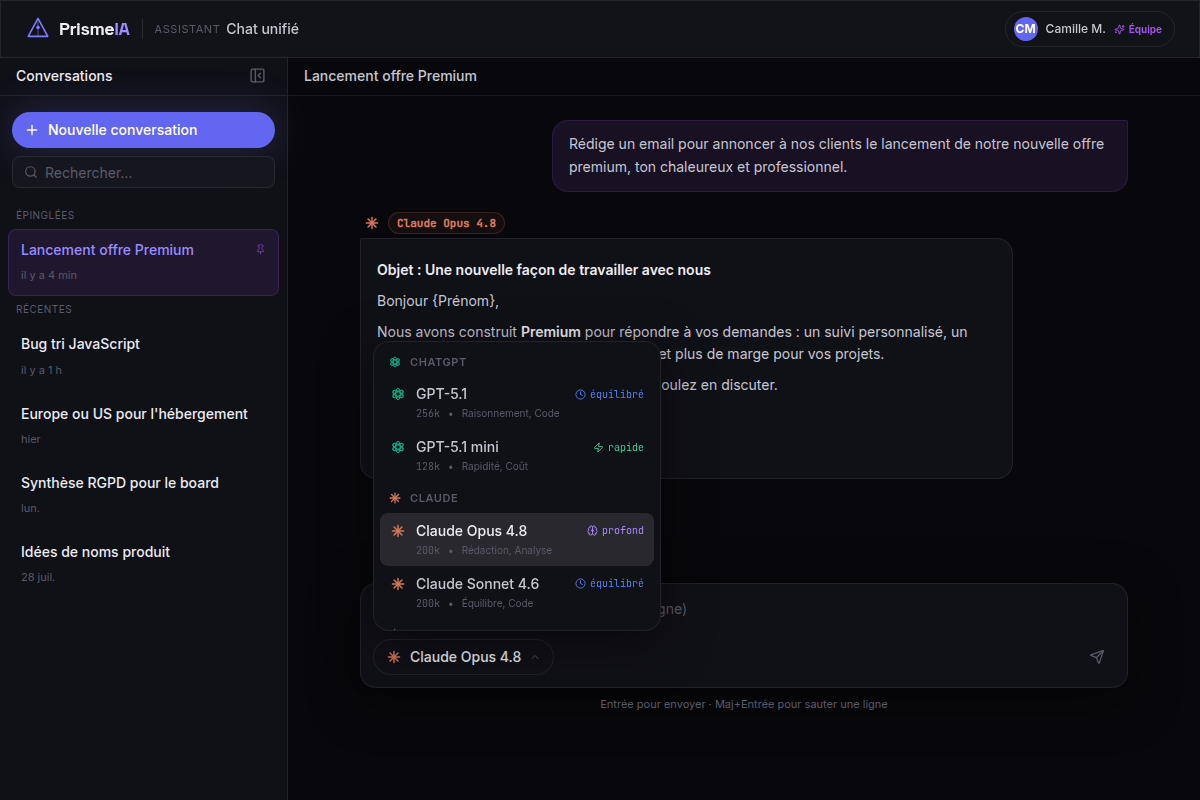This screenshot has height=800, width=1200.
Task: Click the chevron on the model selector
Action: point(535,657)
